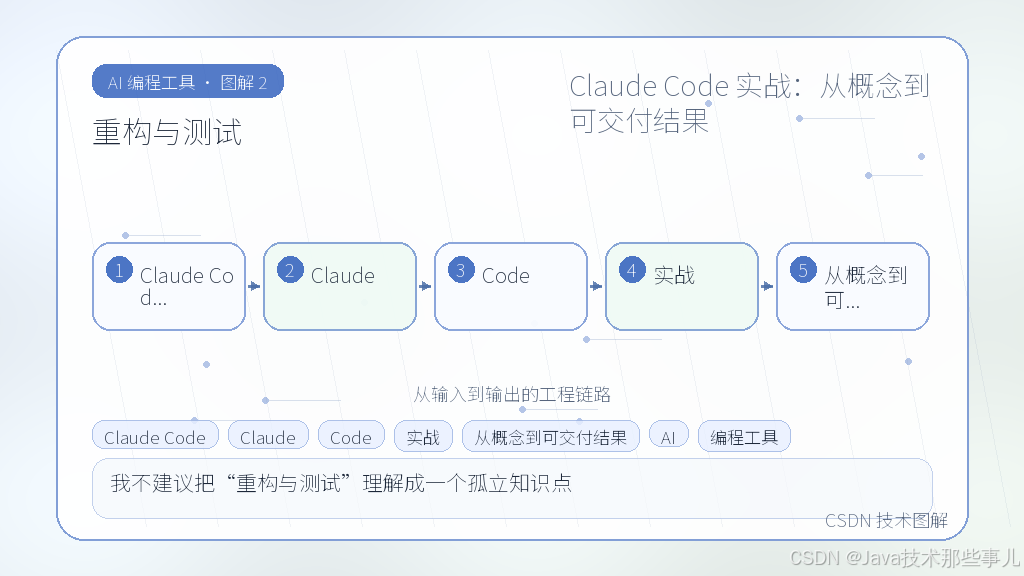The width and height of the screenshot is (1024, 576).
Task: Select step 5 card '从概念到可...'
Action: pyautogui.click(x=853, y=287)
